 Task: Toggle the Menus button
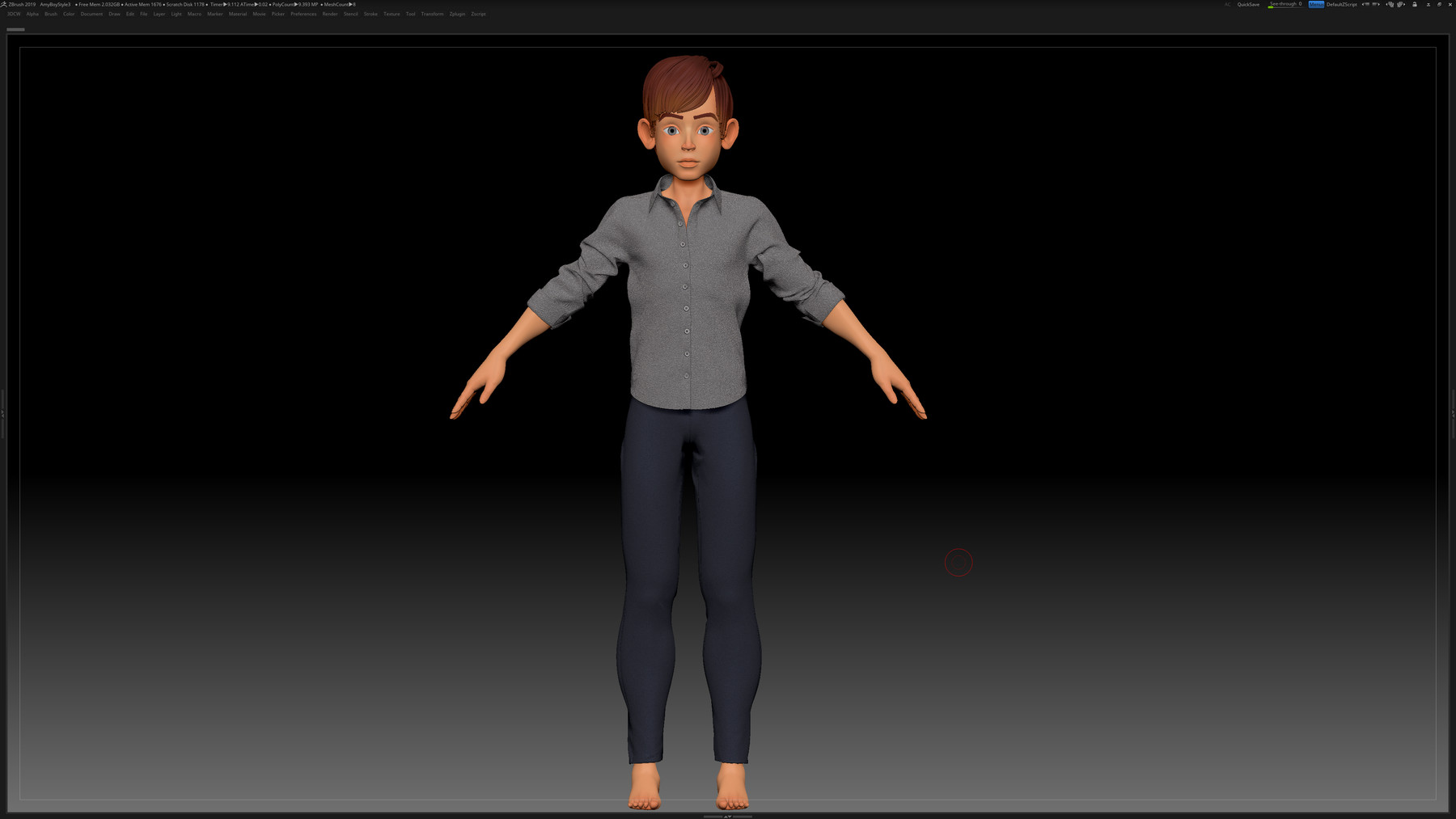(x=1316, y=4)
